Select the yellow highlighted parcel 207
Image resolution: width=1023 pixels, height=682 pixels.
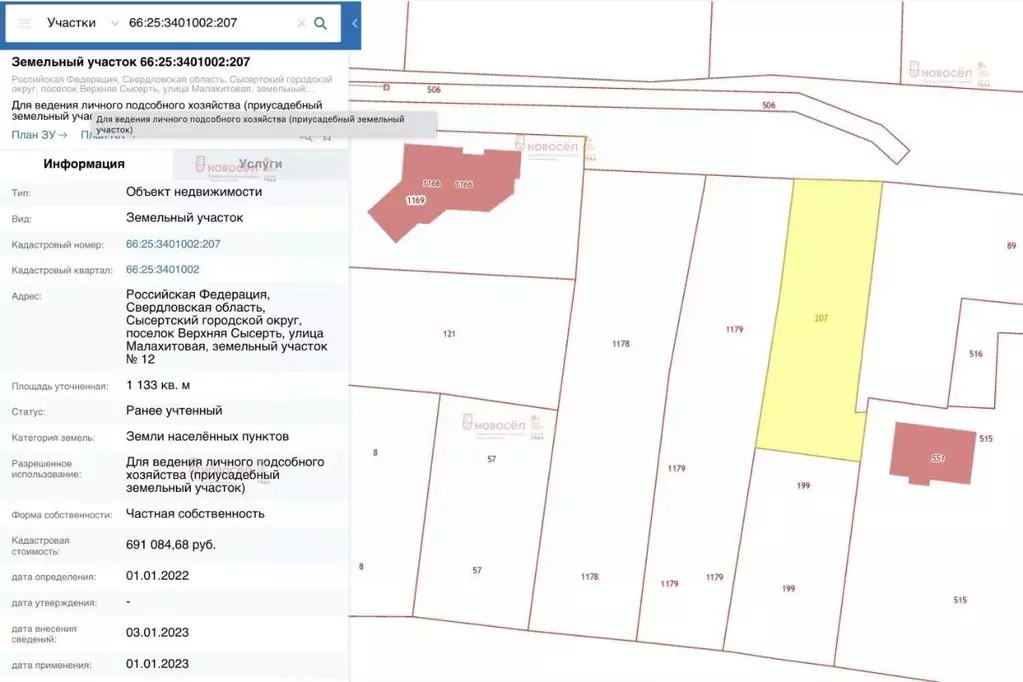click(x=821, y=318)
